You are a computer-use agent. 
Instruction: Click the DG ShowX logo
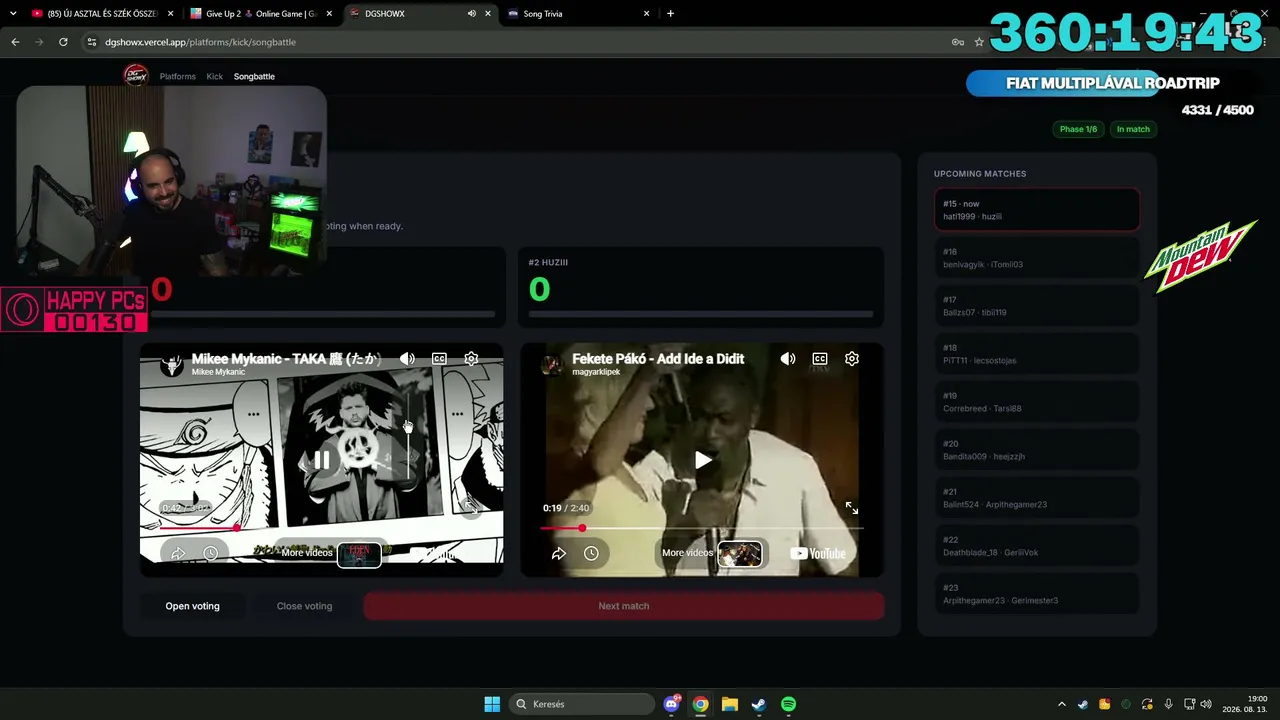click(x=136, y=75)
